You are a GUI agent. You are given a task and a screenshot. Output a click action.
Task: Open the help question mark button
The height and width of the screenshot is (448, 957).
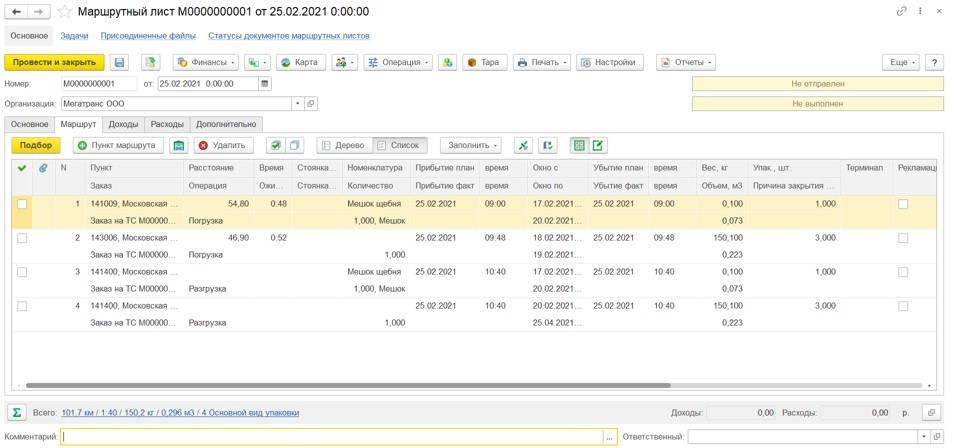934,62
